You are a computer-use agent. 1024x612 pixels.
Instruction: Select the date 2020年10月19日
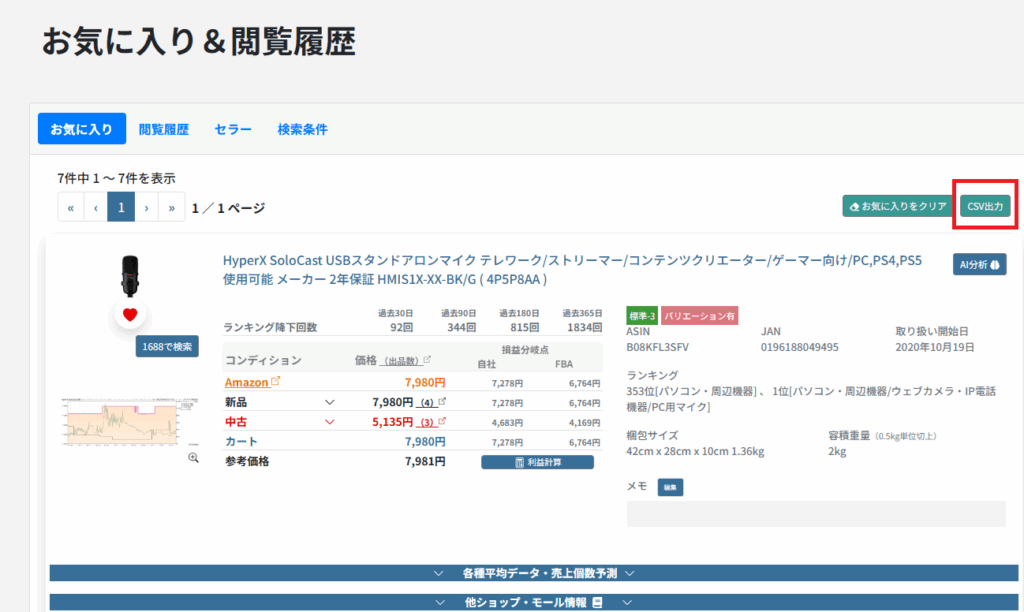[x=935, y=347]
